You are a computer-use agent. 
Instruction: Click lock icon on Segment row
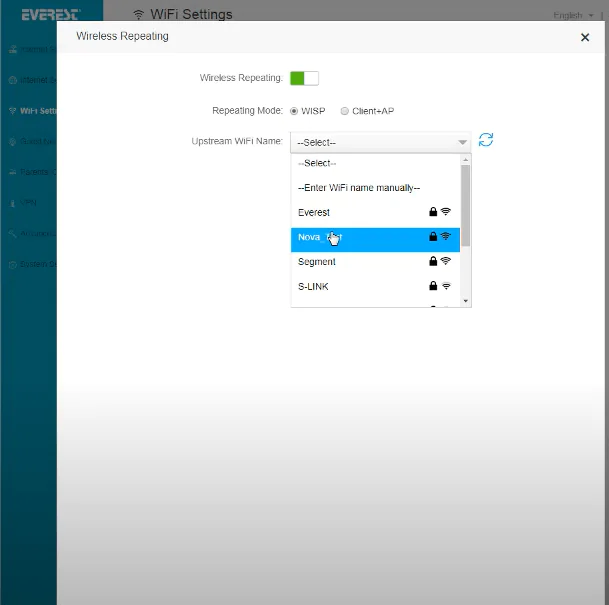pos(433,261)
